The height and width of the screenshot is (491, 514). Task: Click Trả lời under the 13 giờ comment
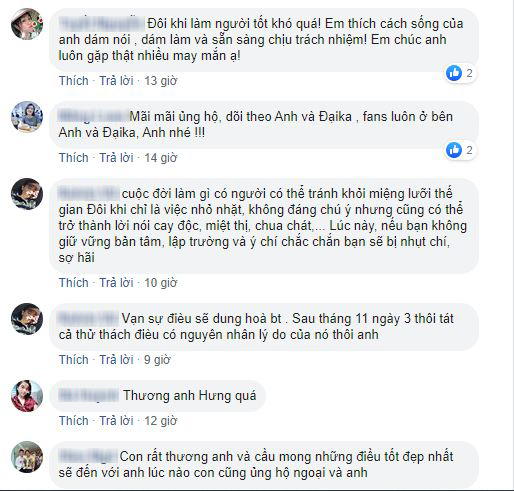tap(116, 81)
